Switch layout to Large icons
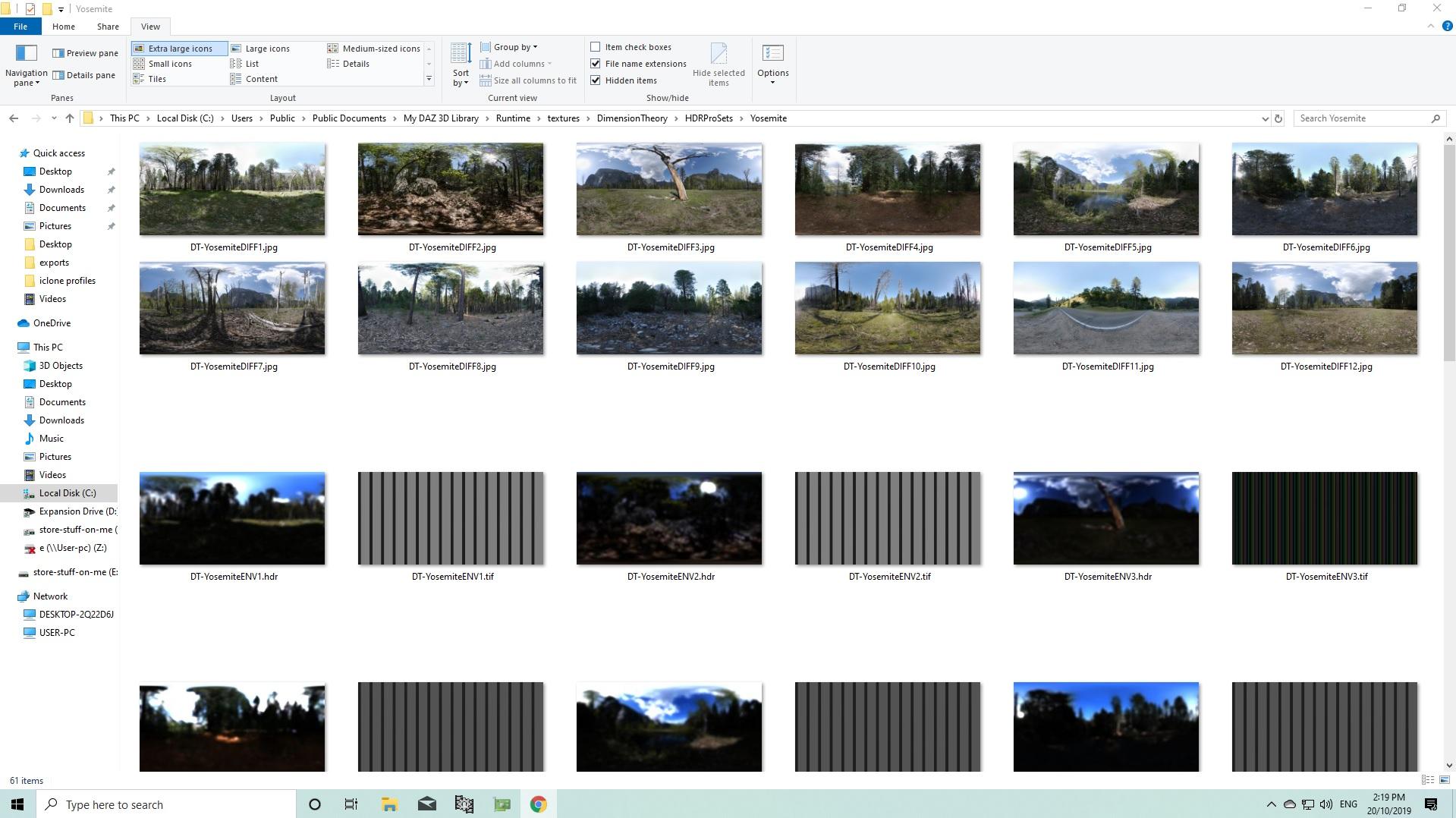 click(260, 49)
